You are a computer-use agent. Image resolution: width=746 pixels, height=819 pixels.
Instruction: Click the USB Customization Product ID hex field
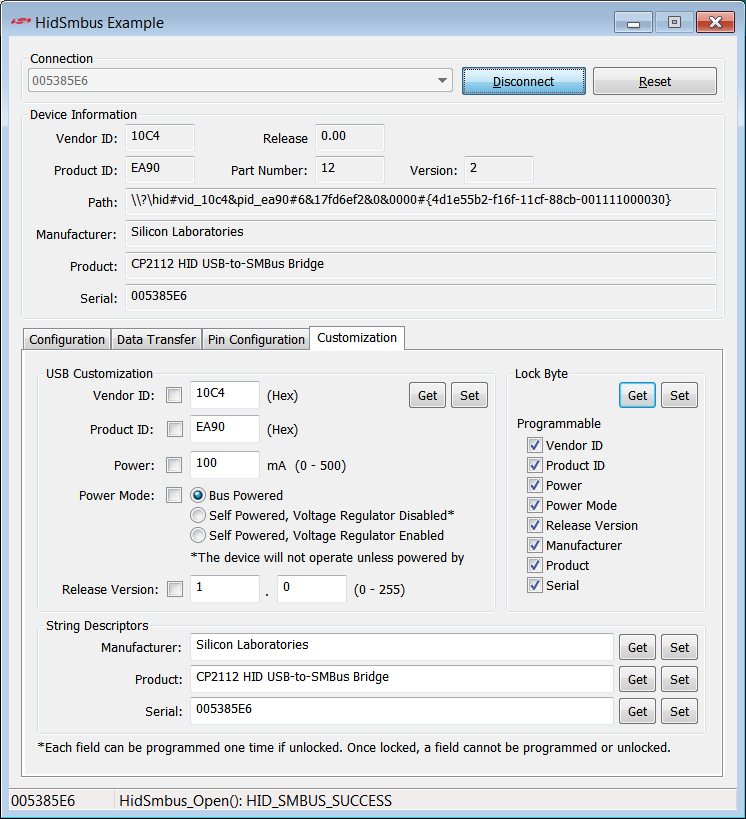point(225,429)
